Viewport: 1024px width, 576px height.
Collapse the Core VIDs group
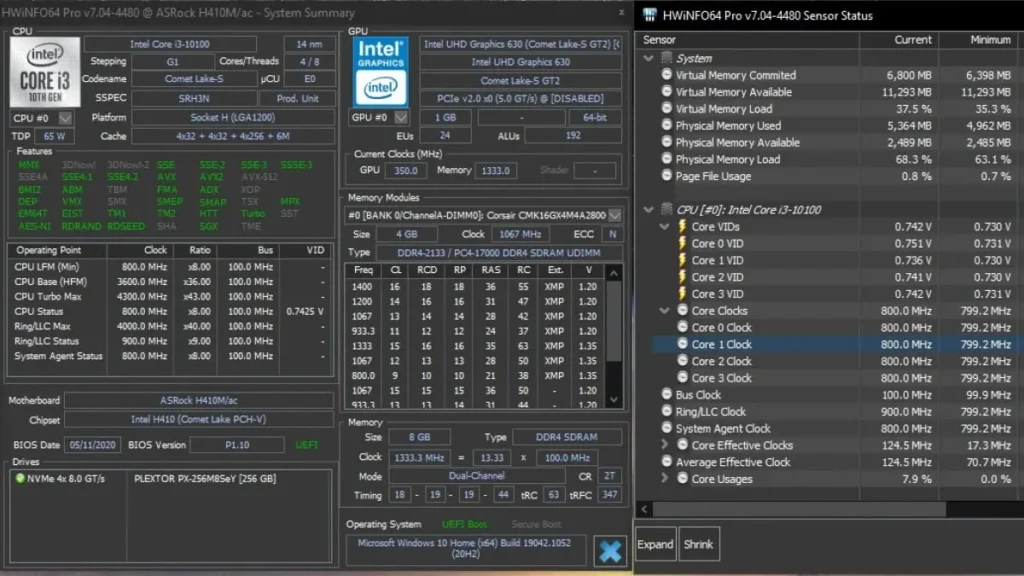click(x=666, y=227)
